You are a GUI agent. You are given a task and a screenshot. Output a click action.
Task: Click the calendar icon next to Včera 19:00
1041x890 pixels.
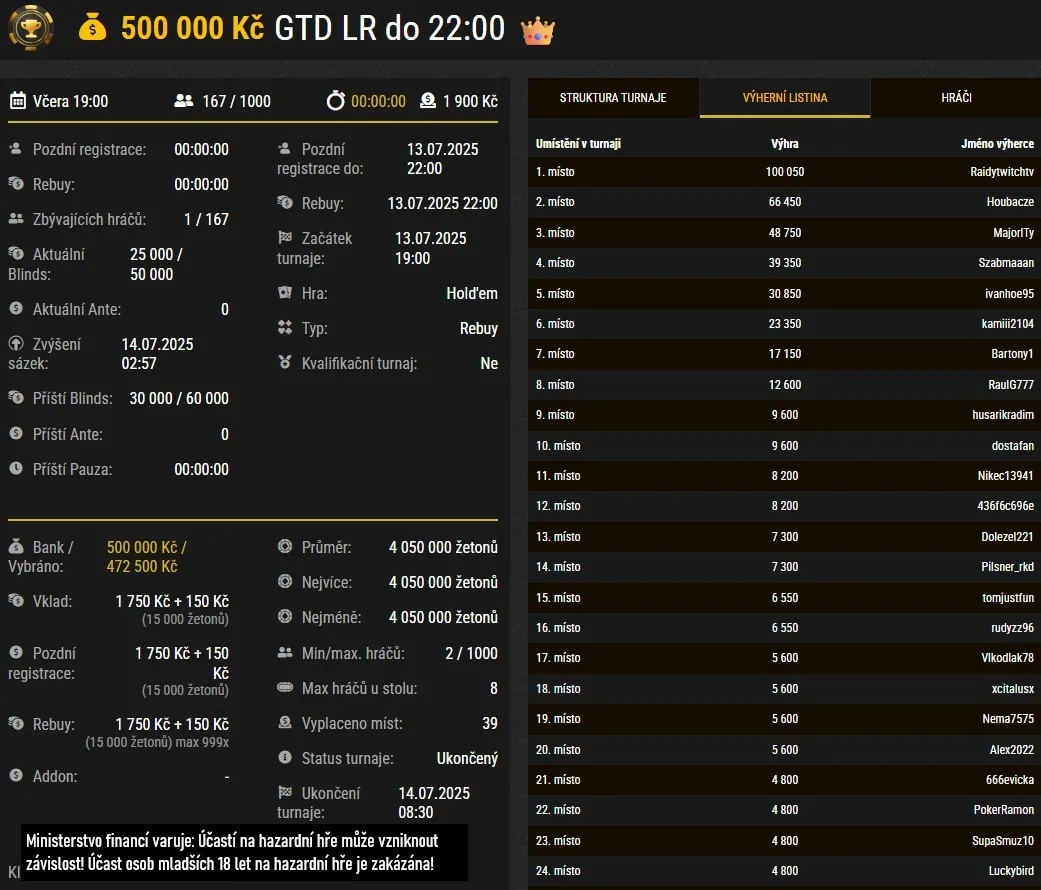click(18, 101)
